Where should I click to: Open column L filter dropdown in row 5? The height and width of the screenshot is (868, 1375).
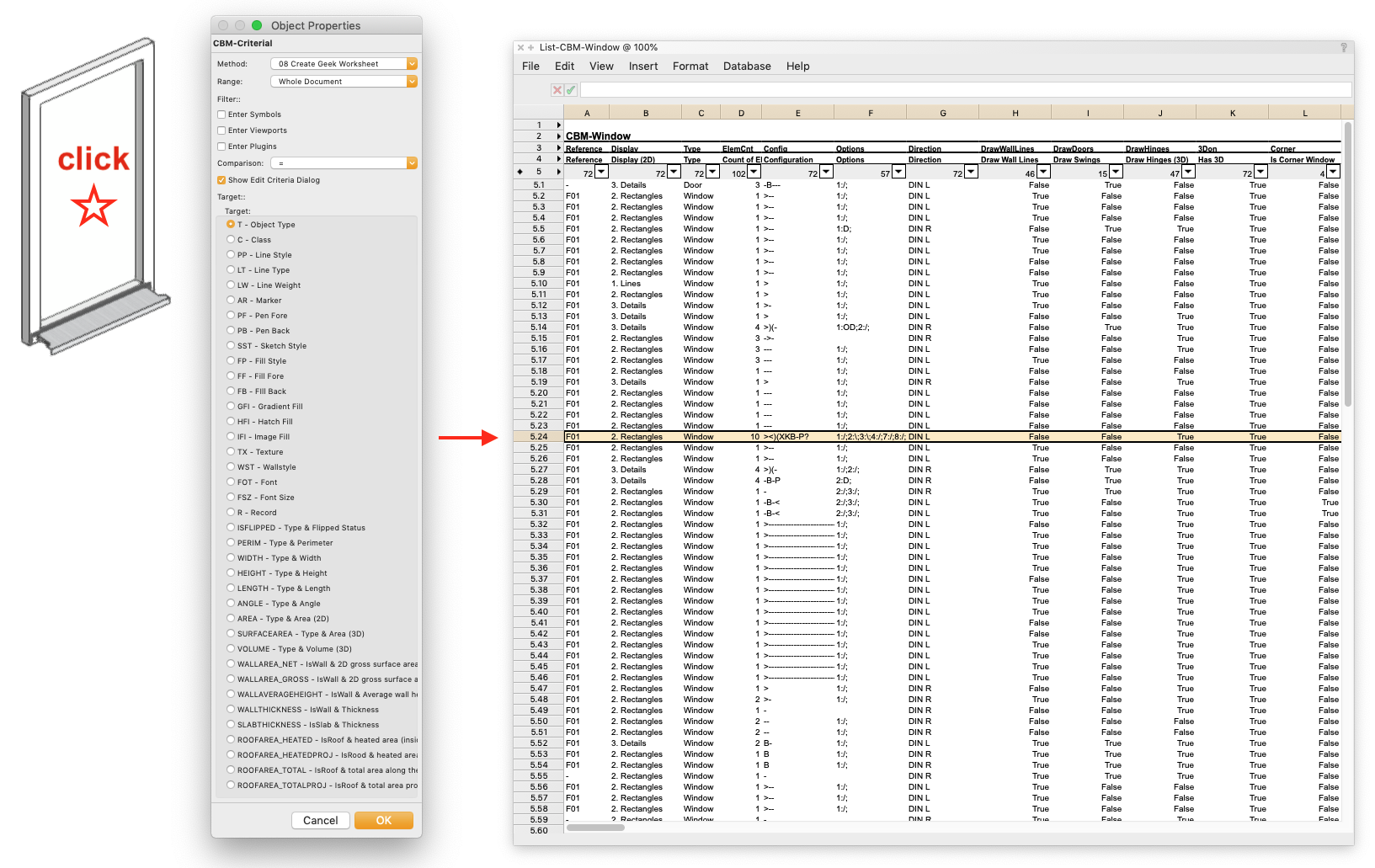pos(1333,172)
